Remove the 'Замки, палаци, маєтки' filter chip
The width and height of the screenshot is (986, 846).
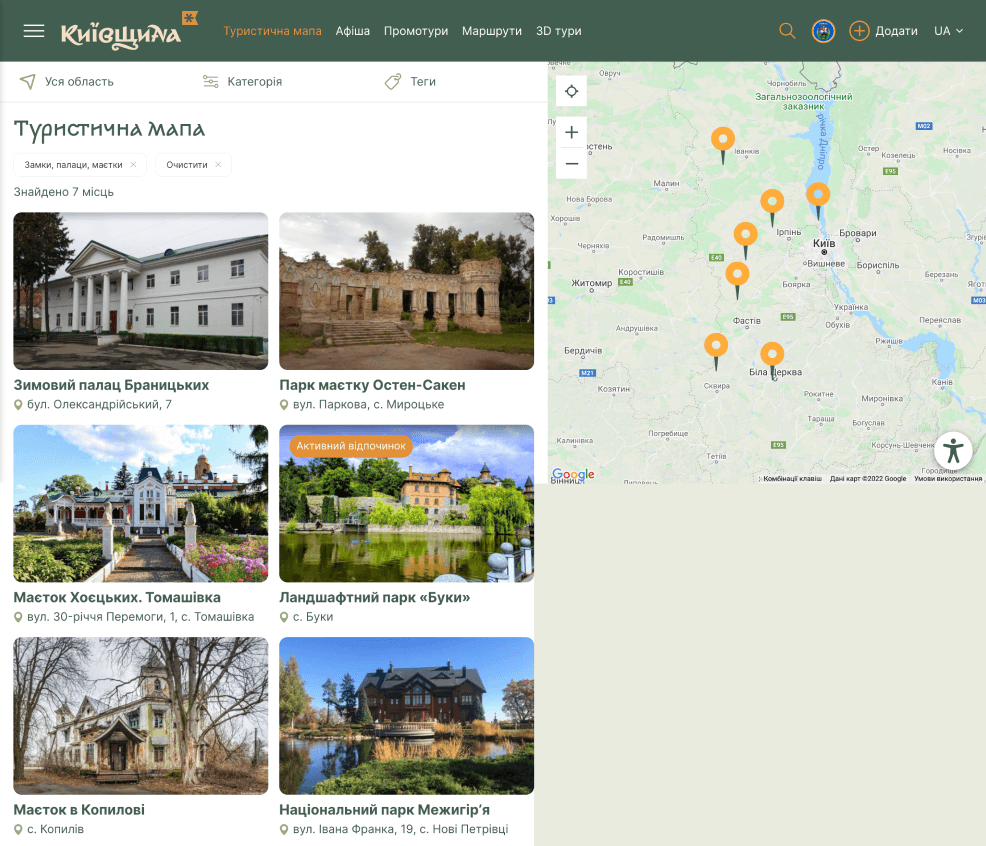133,165
